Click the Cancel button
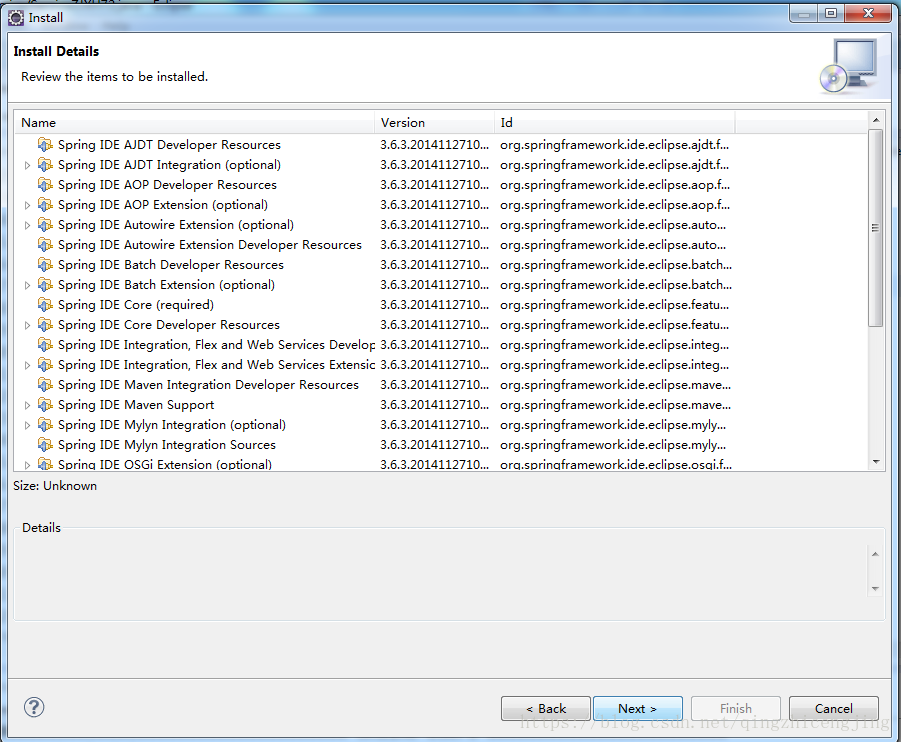Image resolution: width=901 pixels, height=742 pixels. click(x=834, y=708)
